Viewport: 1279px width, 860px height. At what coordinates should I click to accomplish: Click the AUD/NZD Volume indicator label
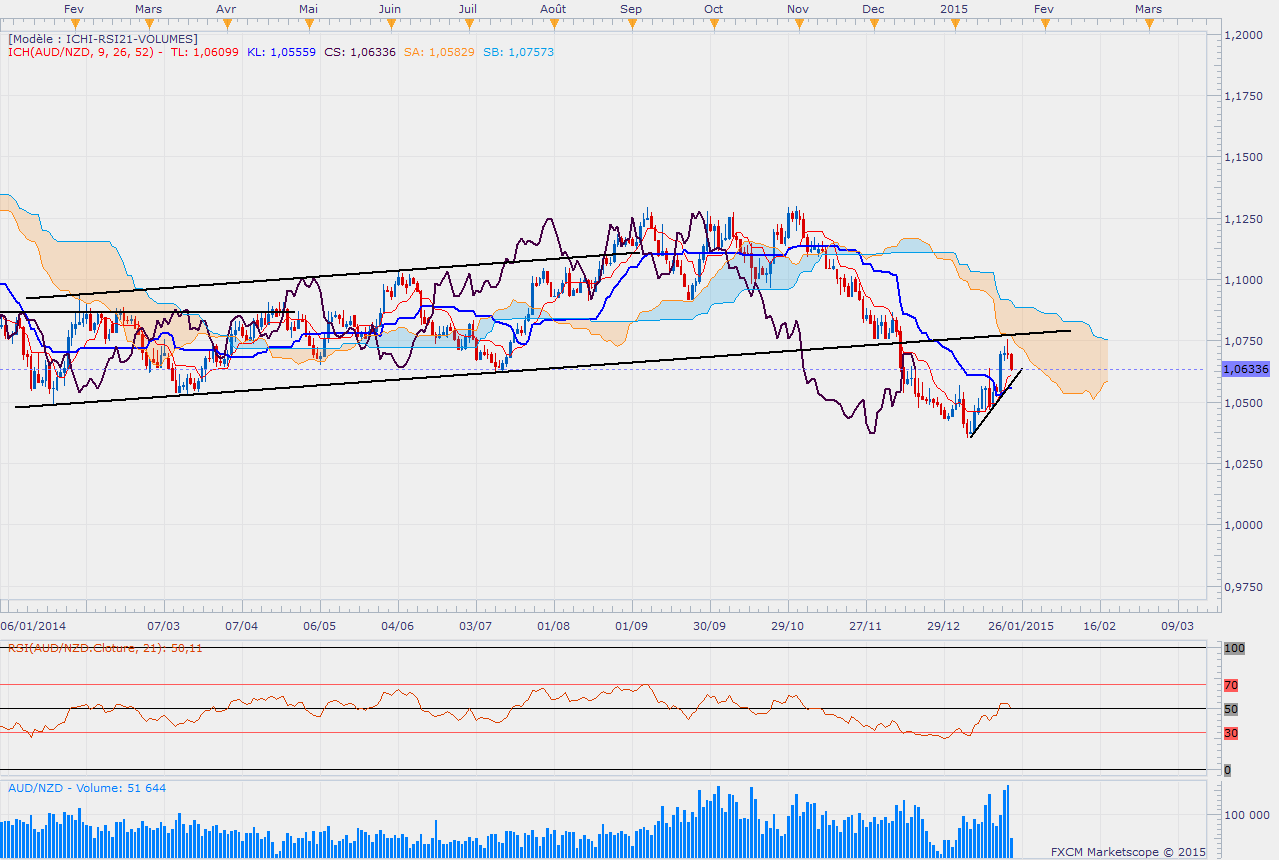pos(87,788)
